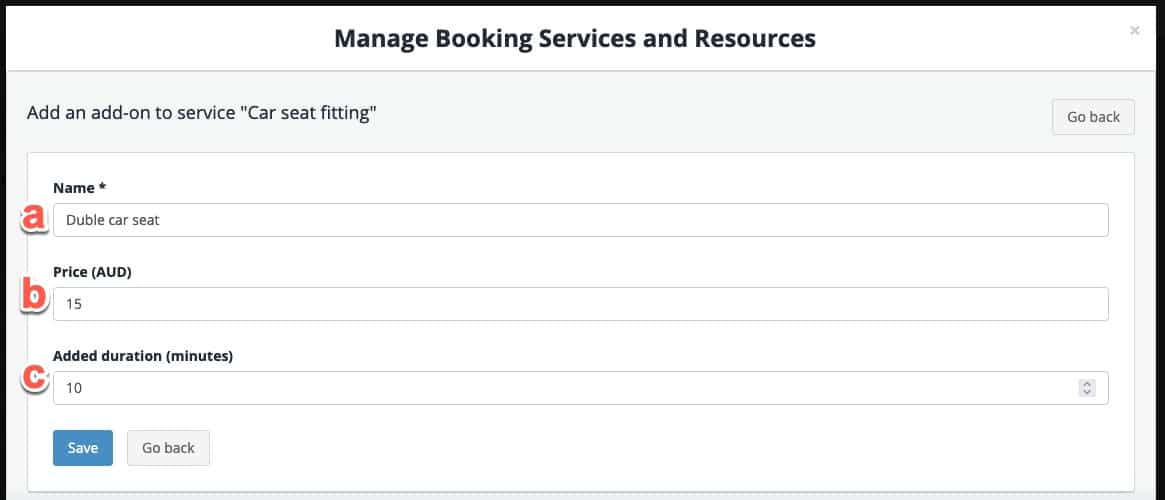Click the red letter c marker
The width and height of the screenshot is (1165, 500).
35,377
